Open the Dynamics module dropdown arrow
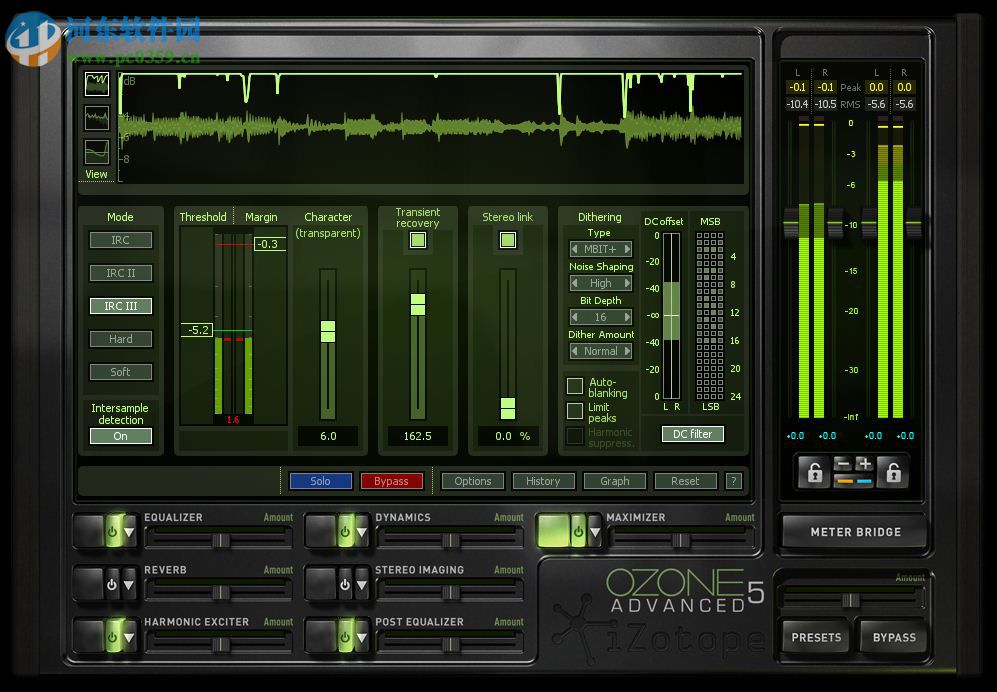The width and height of the screenshot is (997, 692). (x=362, y=532)
